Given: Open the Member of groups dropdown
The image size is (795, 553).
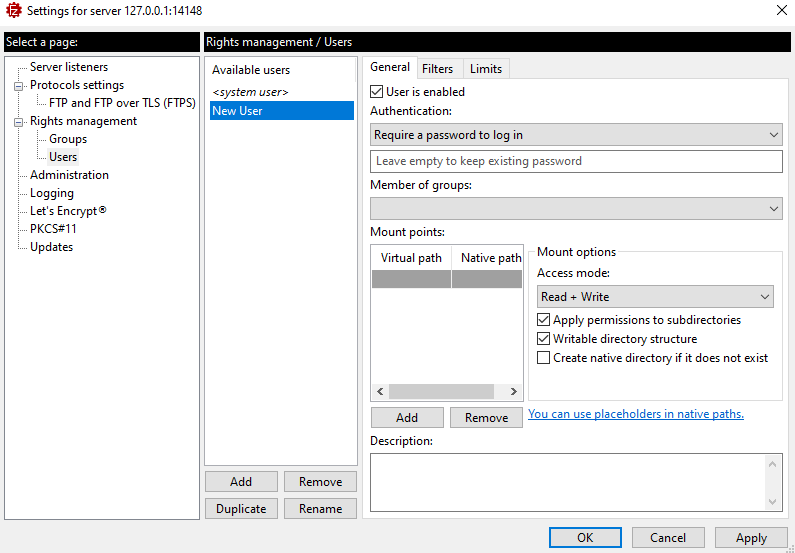Looking at the screenshot, I should tap(575, 208).
